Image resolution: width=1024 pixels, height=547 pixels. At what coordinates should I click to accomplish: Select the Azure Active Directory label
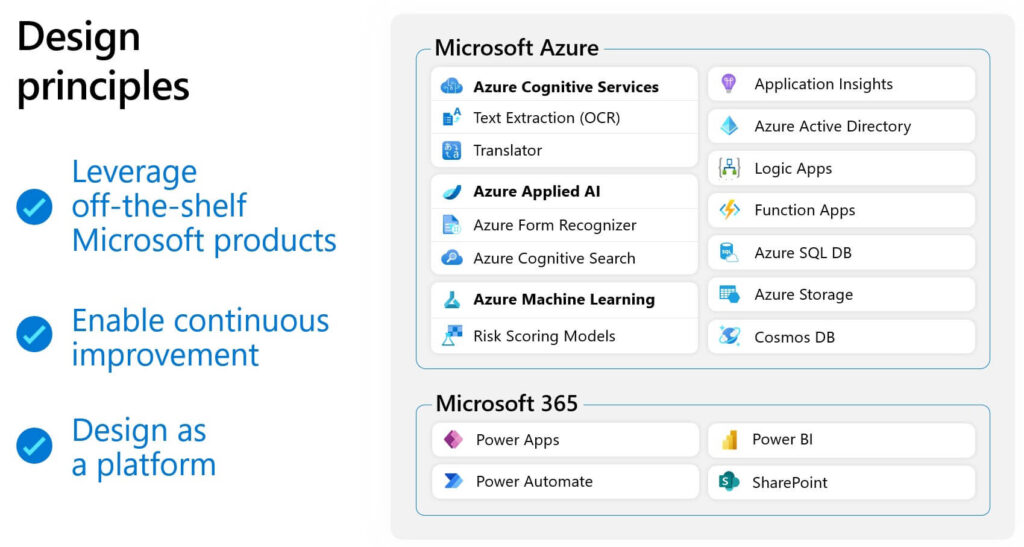click(833, 126)
